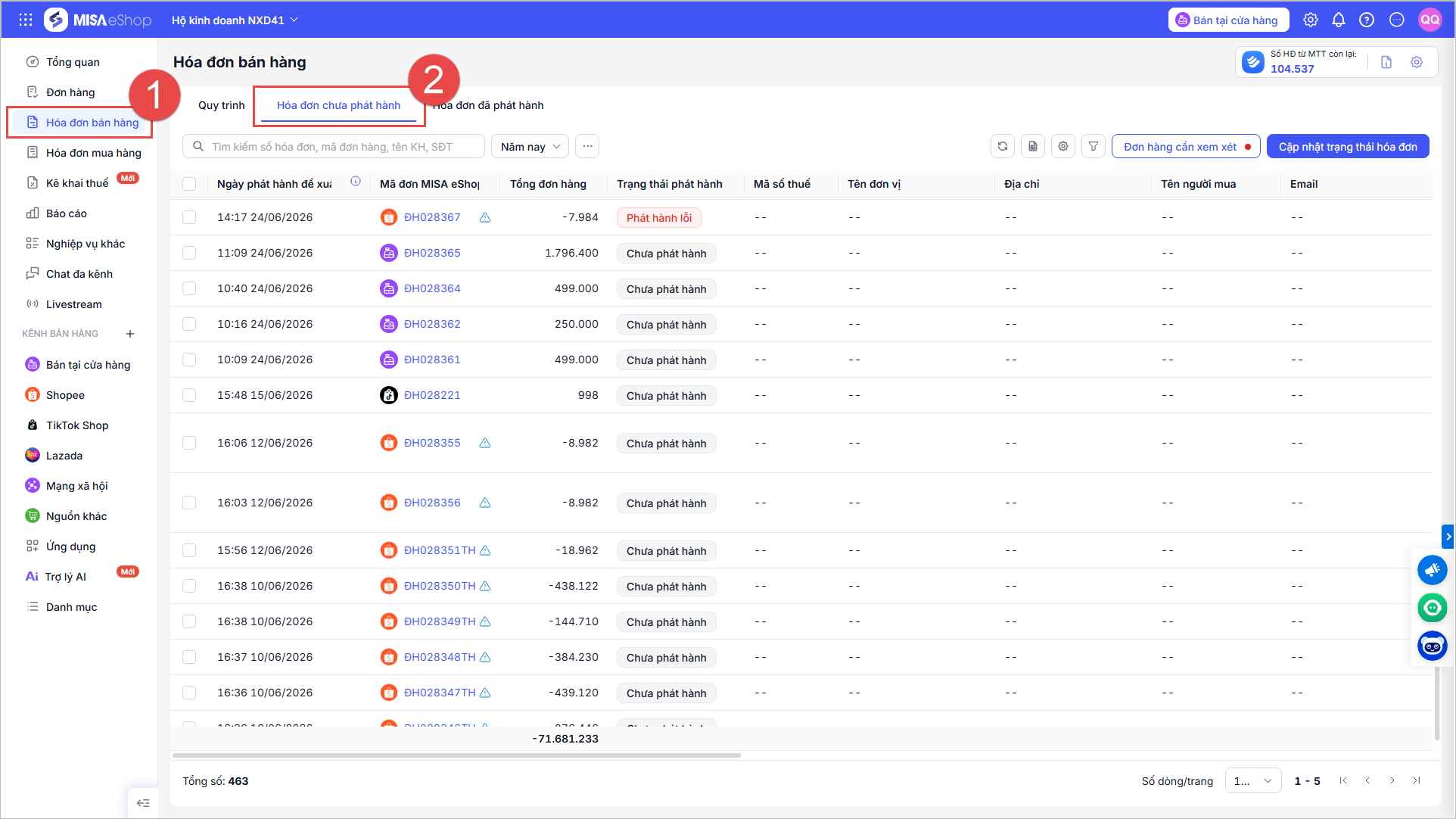Open the Quy trình tab
The height and width of the screenshot is (819, 1456).
(222, 105)
